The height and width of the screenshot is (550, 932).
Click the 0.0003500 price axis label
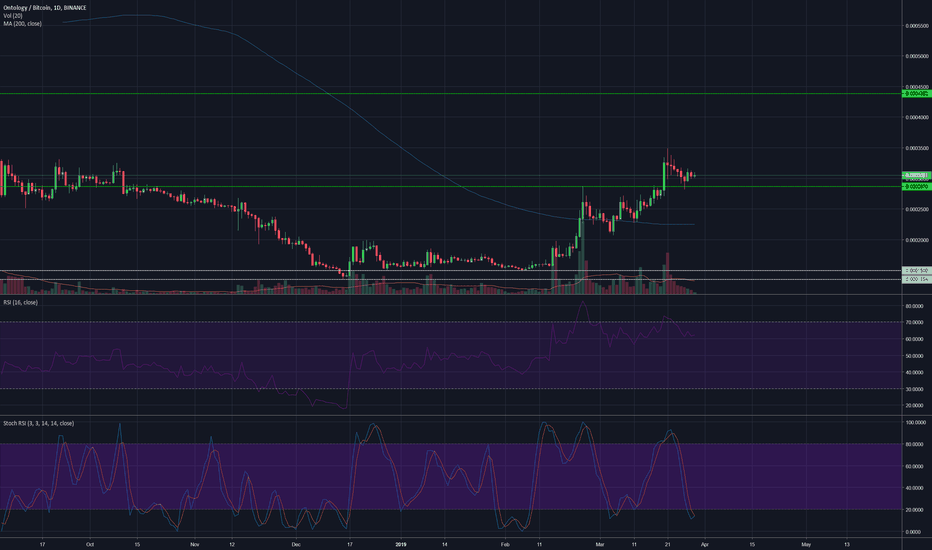[917, 148]
